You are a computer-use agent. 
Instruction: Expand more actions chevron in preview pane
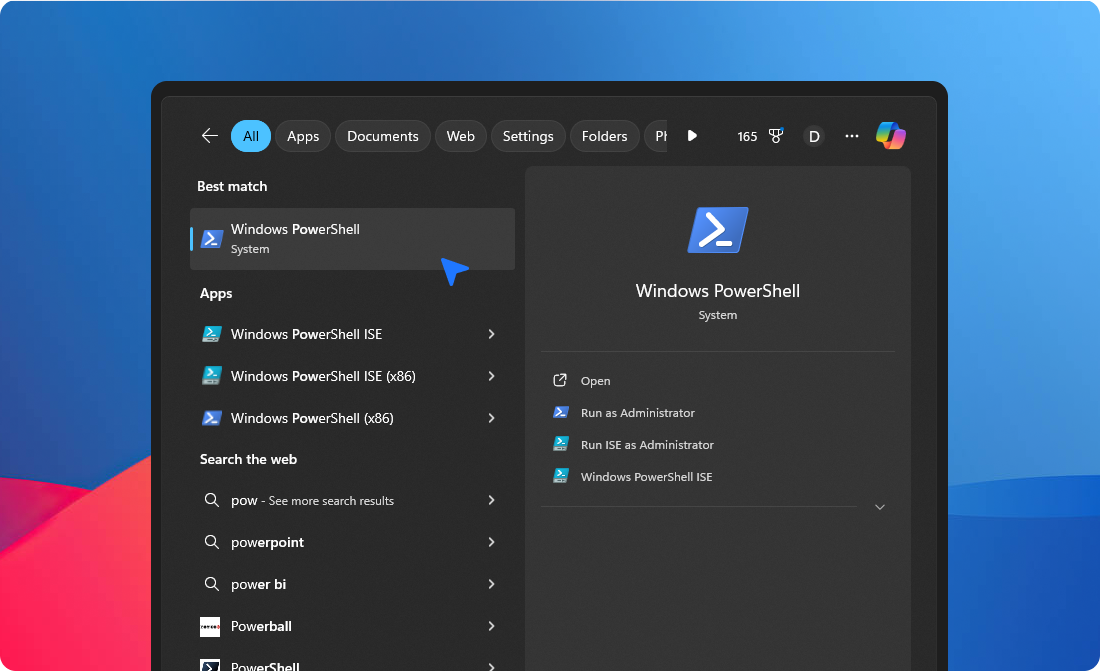880,507
